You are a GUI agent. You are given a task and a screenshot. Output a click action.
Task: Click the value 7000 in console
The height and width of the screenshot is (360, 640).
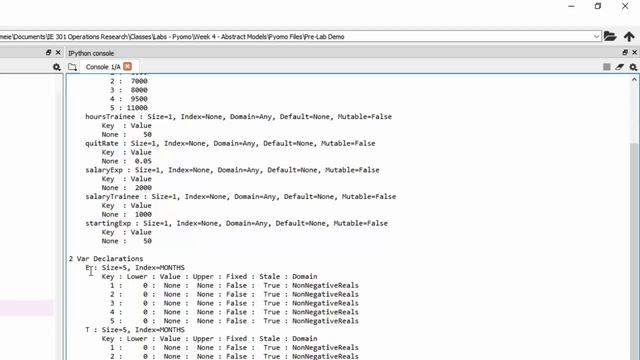click(139, 81)
